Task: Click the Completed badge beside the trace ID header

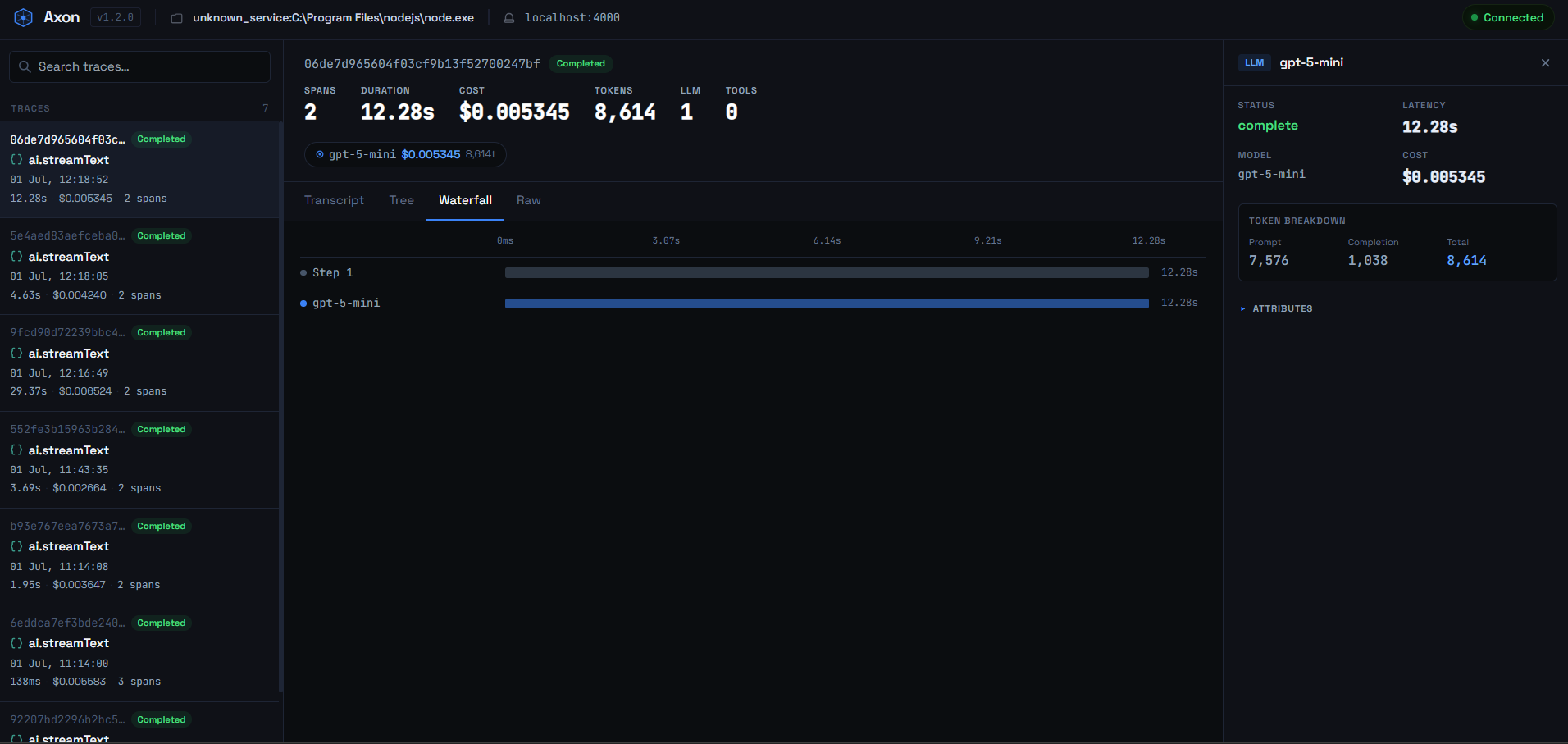Action: click(581, 64)
